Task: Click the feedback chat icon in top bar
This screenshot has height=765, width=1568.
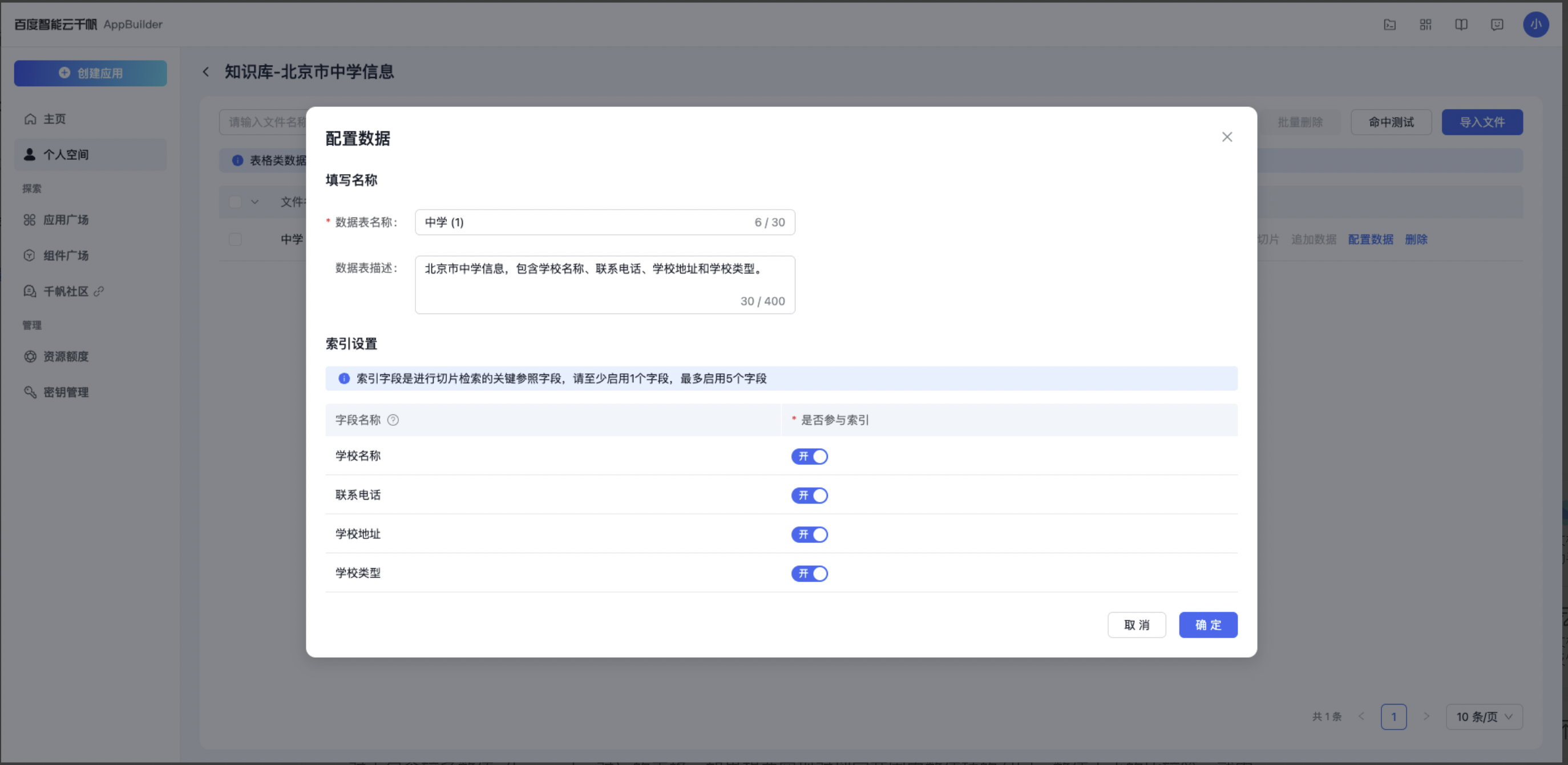Action: pyautogui.click(x=1497, y=25)
